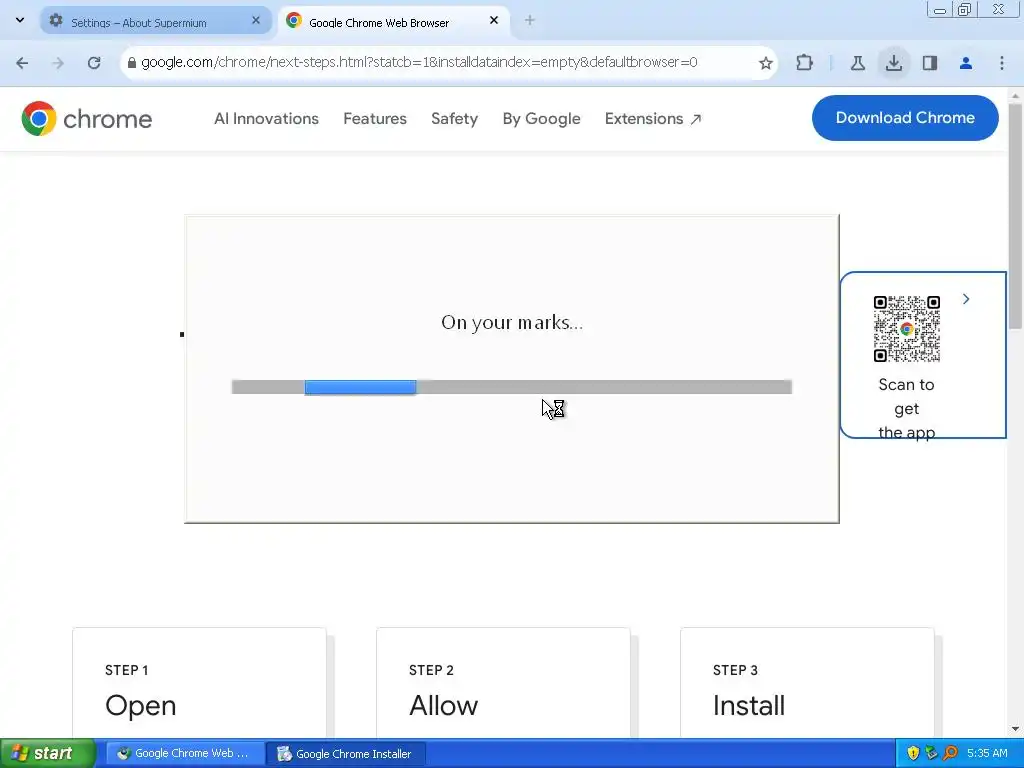Click the browser back arrow
The width and height of the screenshot is (1024, 768).
(x=22, y=63)
